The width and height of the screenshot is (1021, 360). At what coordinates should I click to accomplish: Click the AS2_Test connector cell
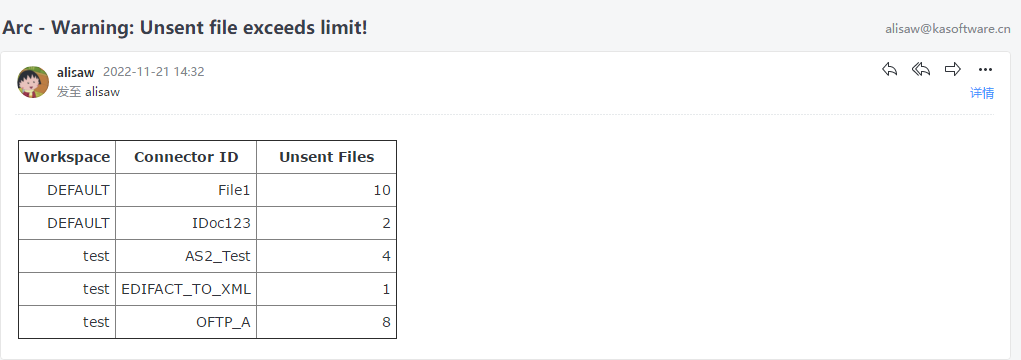click(x=186, y=256)
